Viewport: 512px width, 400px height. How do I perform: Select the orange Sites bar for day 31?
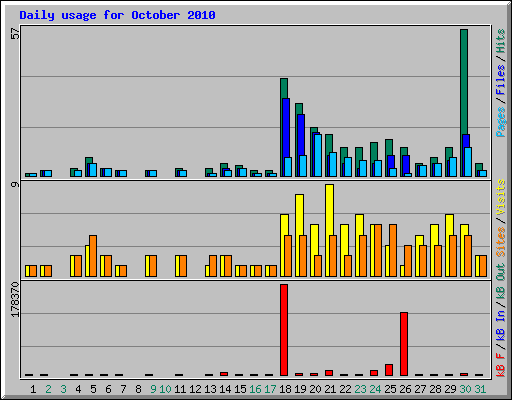click(483, 266)
